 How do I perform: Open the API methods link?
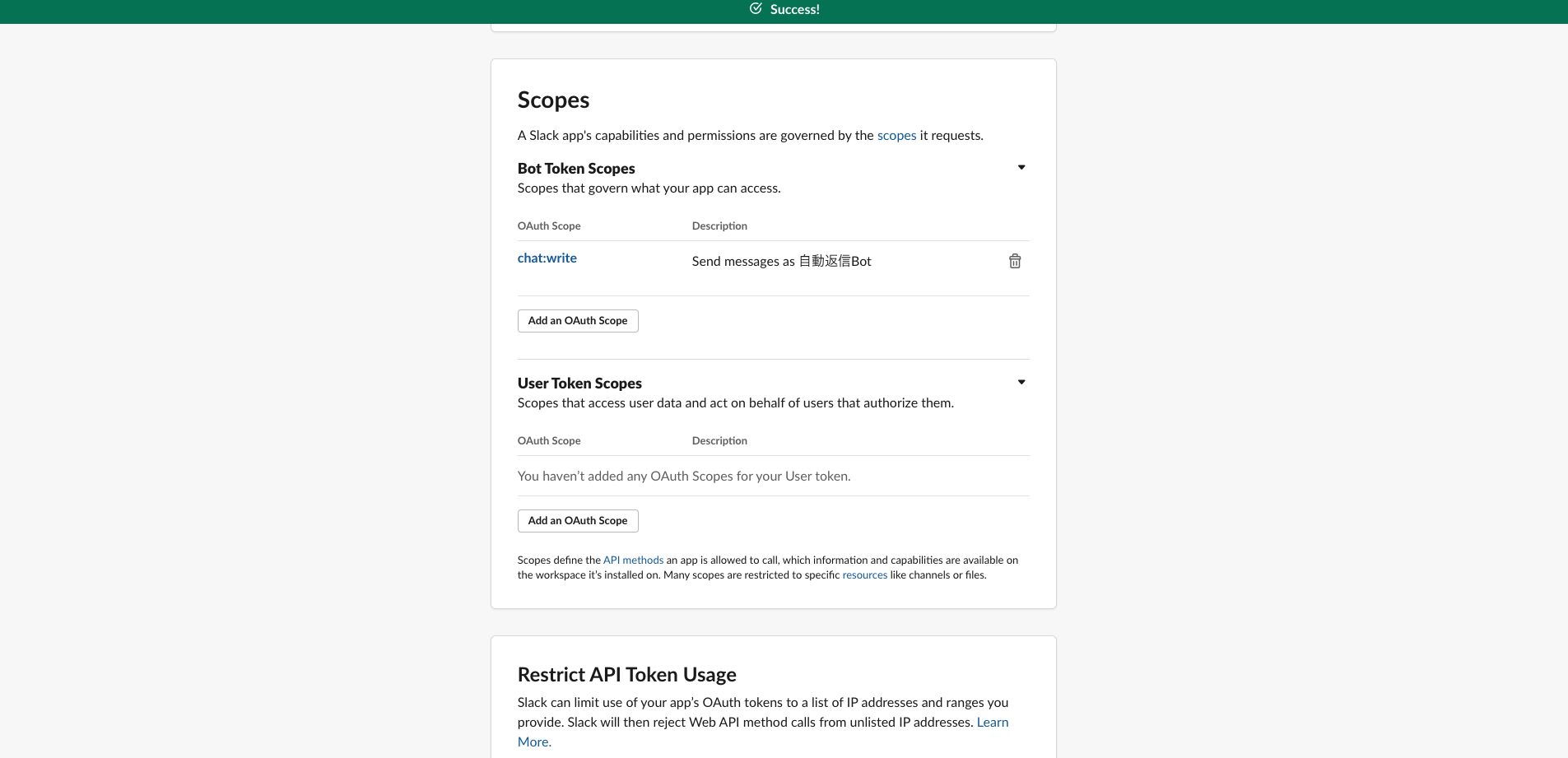(x=633, y=560)
